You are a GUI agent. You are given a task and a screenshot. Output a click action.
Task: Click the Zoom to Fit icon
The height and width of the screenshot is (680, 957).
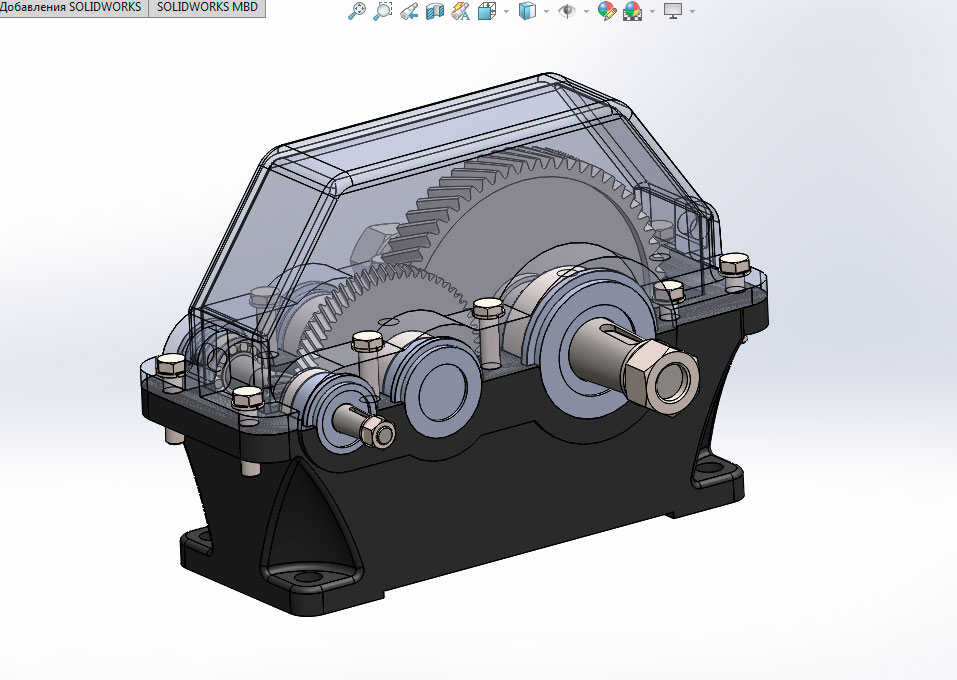click(356, 10)
